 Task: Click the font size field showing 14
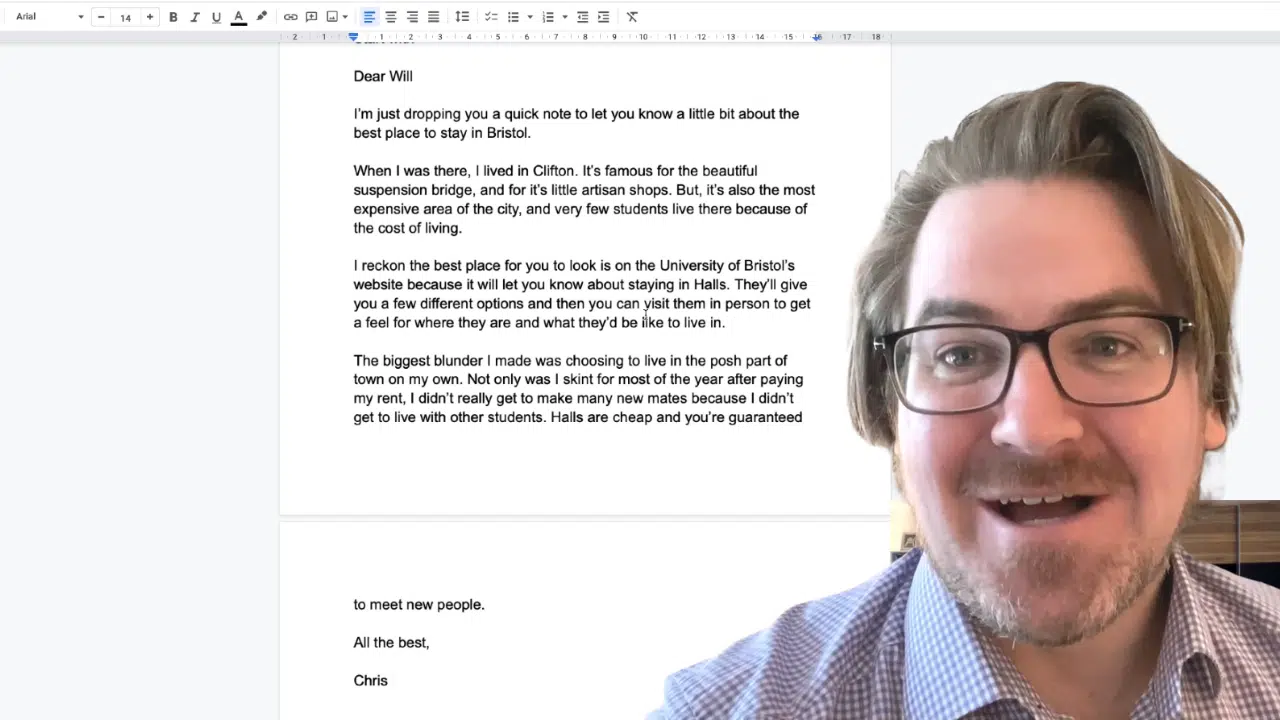(125, 17)
